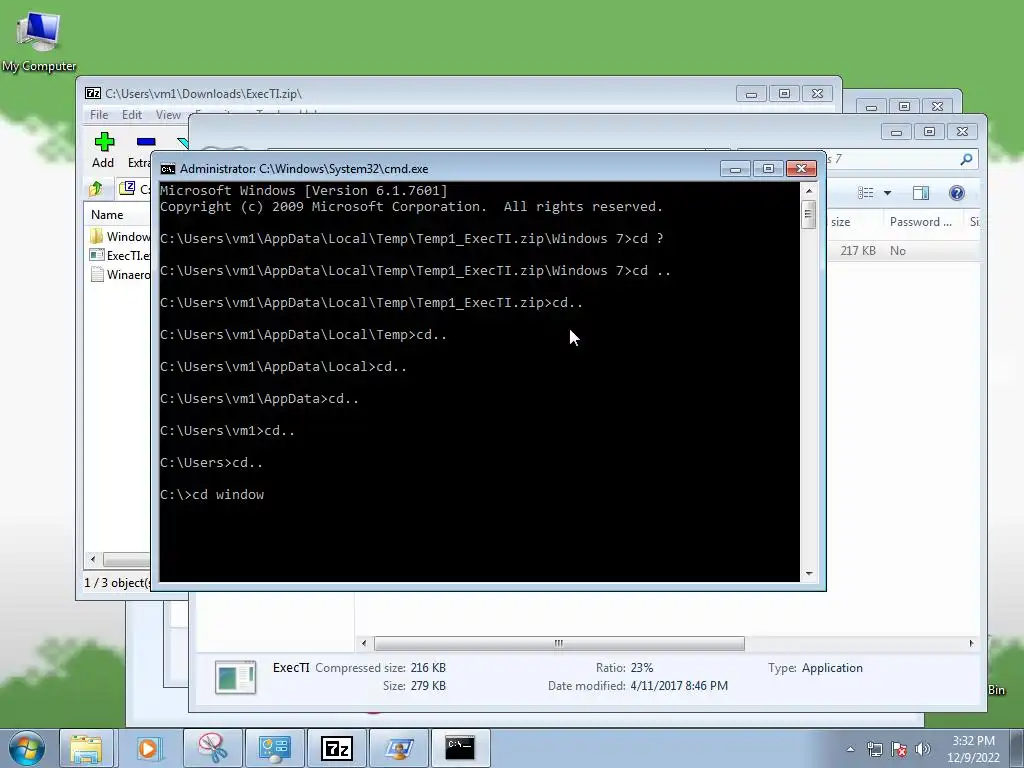Click cmd scrollbar up arrow

click(809, 191)
